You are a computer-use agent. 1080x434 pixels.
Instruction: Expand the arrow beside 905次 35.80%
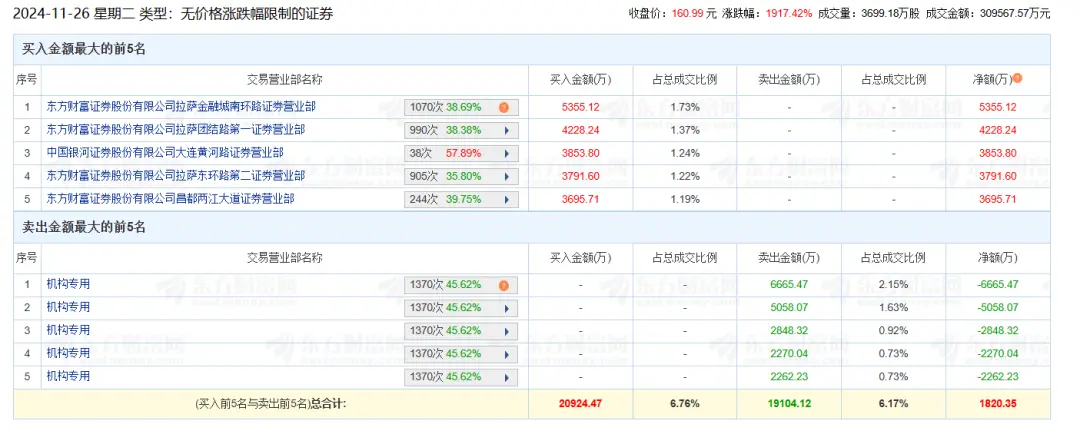coord(506,176)
